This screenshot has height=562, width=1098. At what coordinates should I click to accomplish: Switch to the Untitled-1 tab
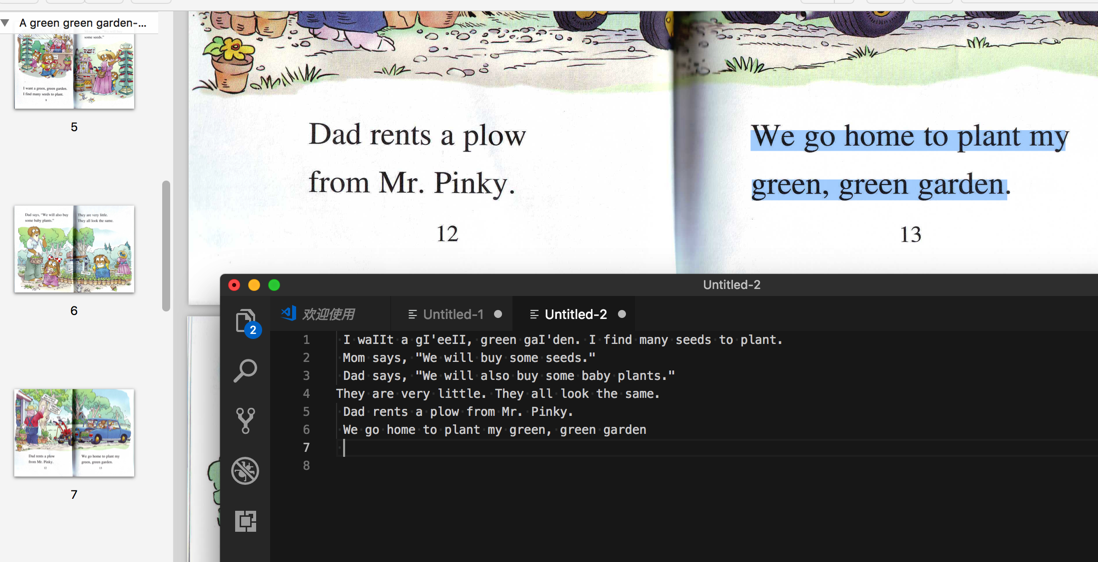(x=453, y=314)
